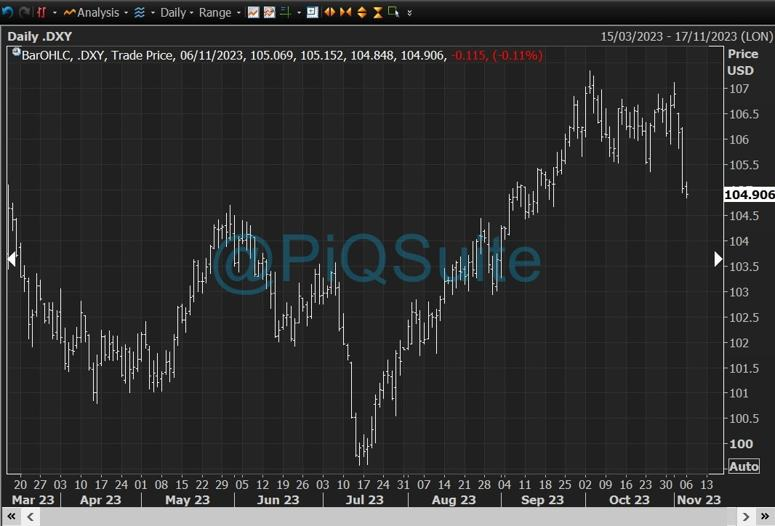Open the Range dropdown
775x526 pixels.
coord(219,13)
